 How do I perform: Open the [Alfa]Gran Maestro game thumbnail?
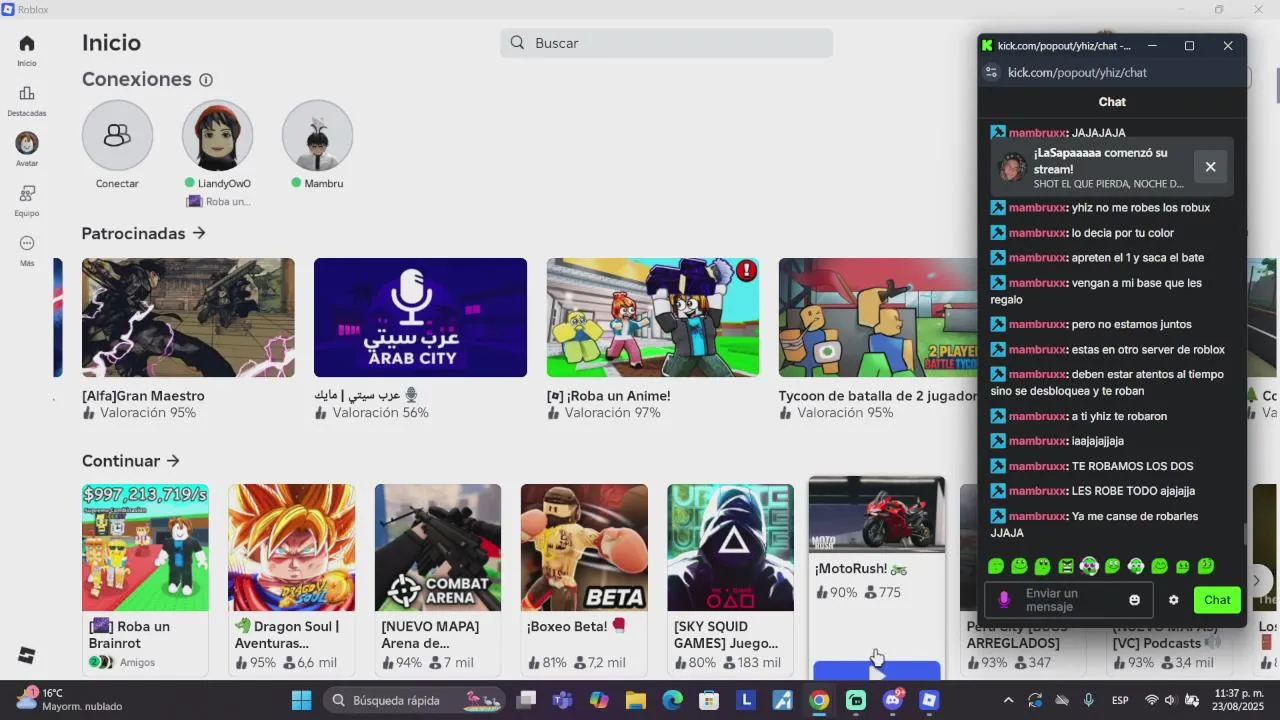point(188,317)
